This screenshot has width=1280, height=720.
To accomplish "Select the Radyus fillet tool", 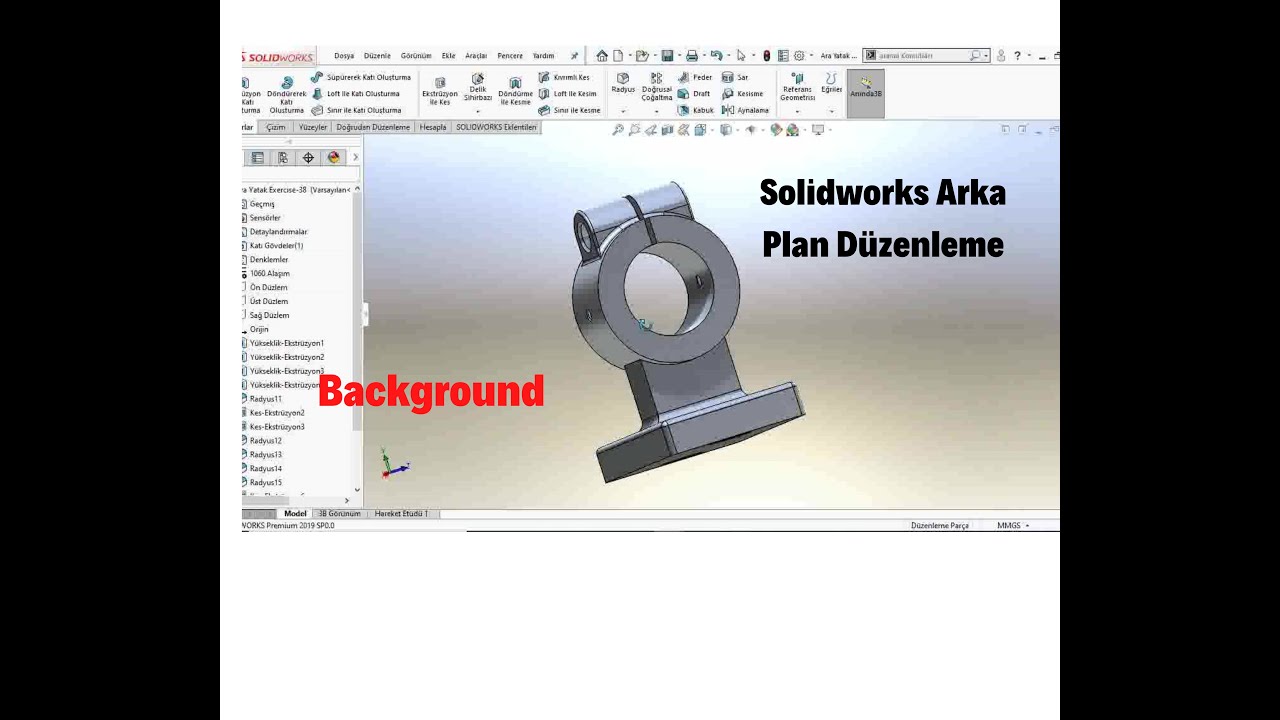I will (x=623, y=83).
